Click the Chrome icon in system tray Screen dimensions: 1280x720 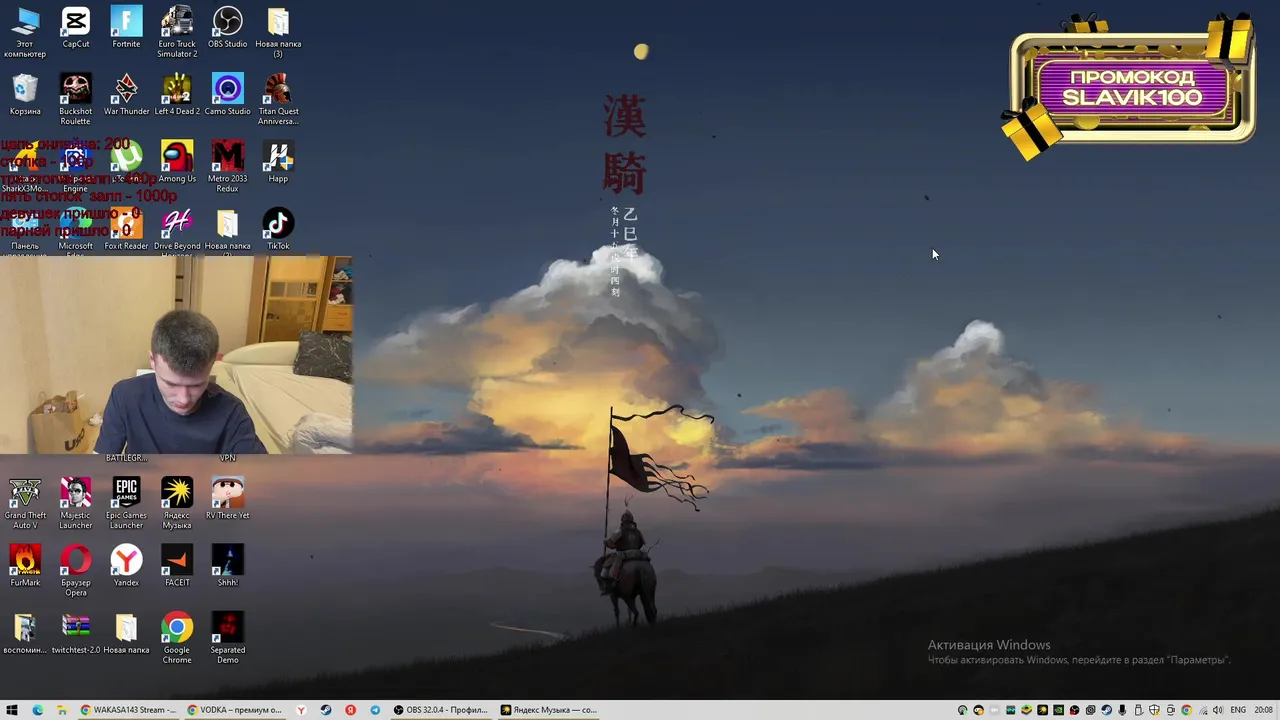tap(1186, 710)
